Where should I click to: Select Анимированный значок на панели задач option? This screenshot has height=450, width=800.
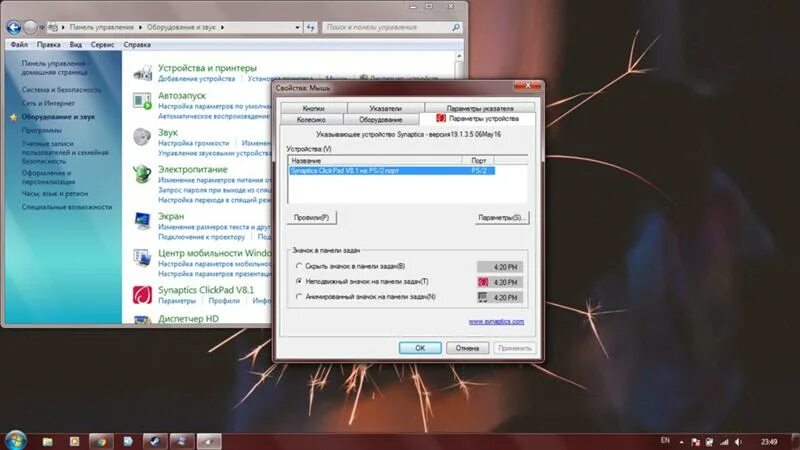pyautogui.click(x=299, y=296)
